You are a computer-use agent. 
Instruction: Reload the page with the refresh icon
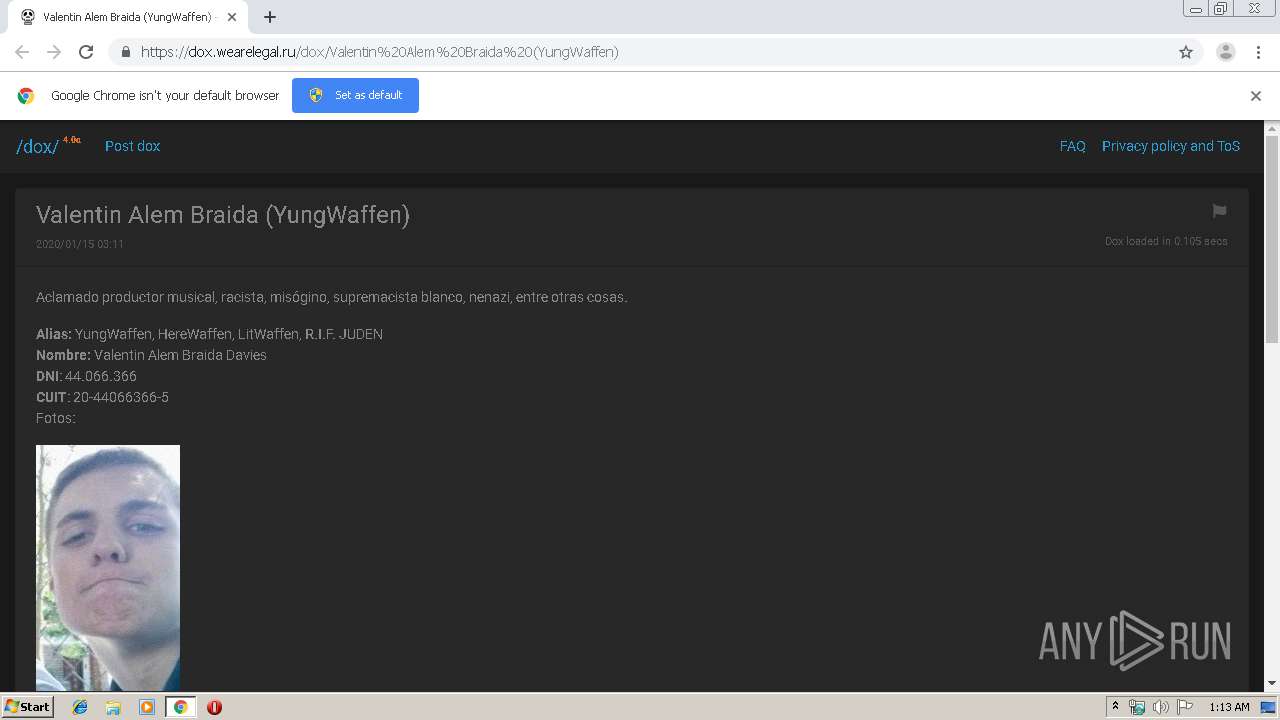click(x=86, y=52)
